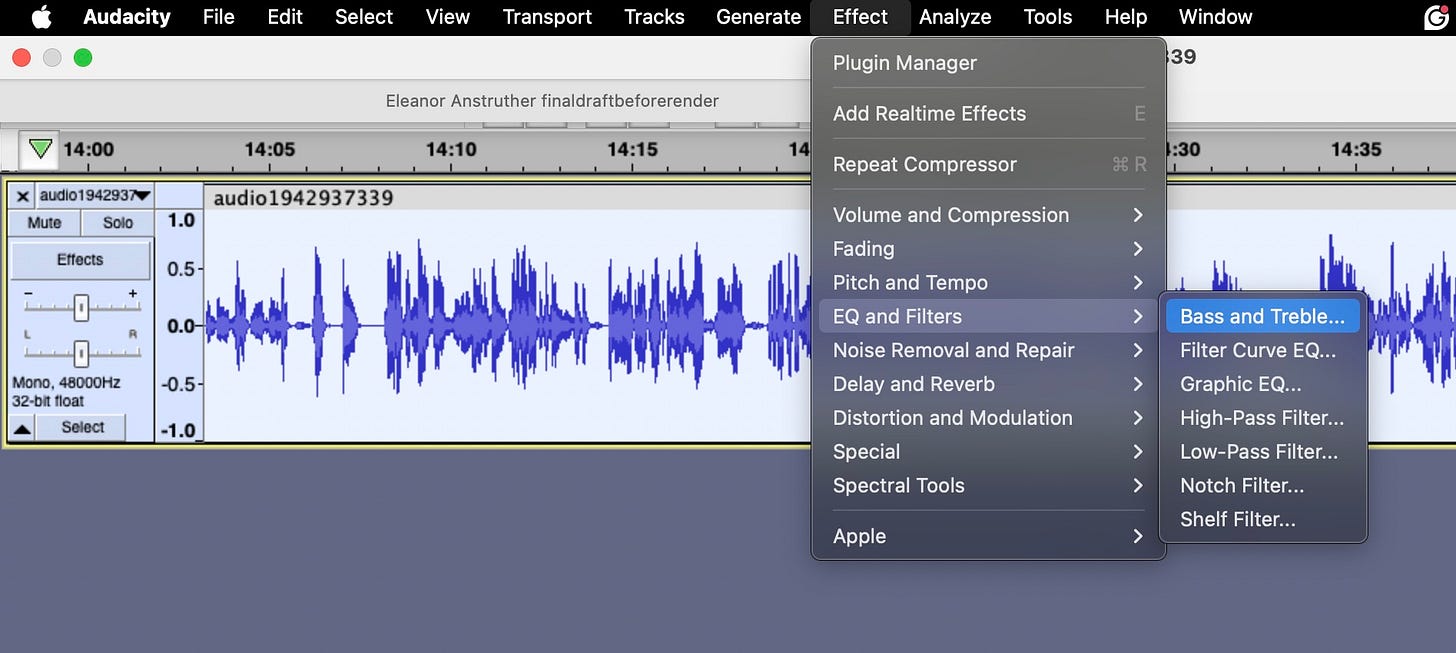Open the Analyze menu

[x=955, y=17]
